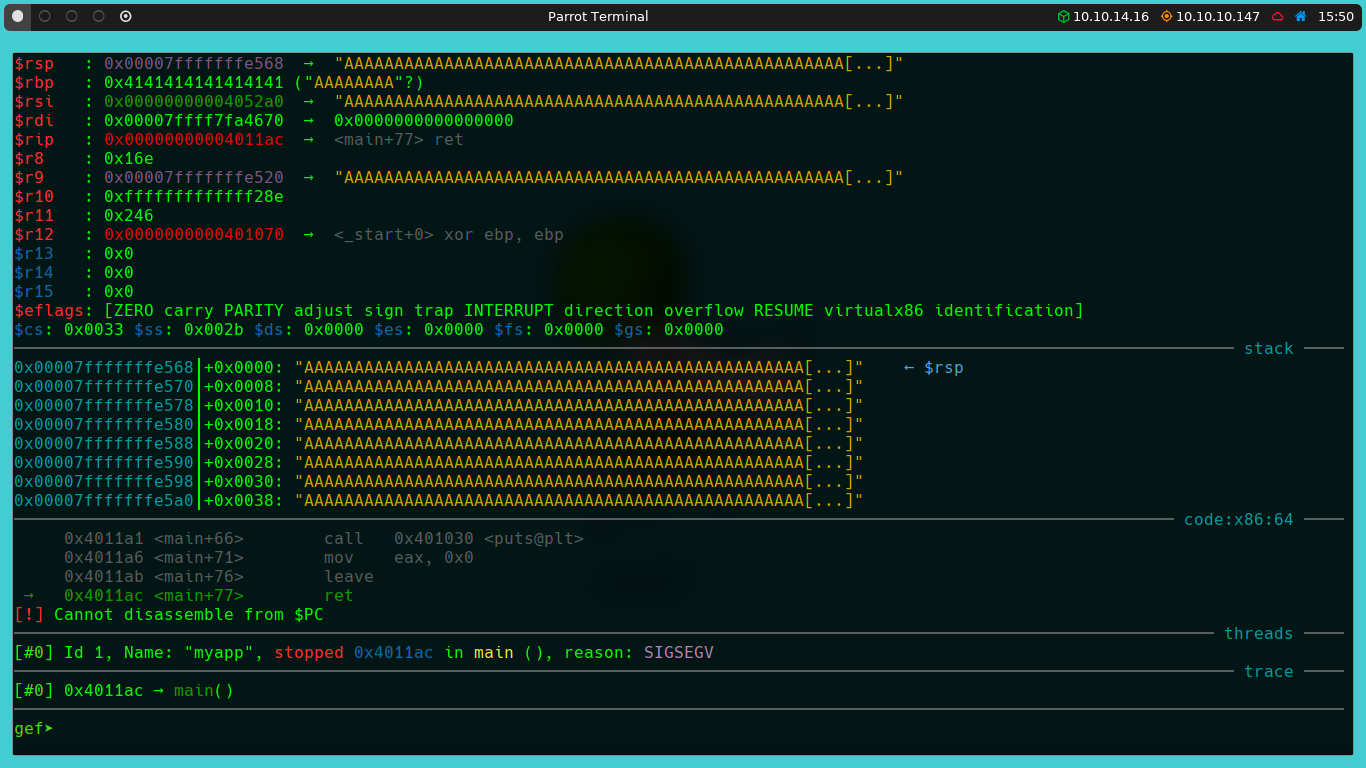Screen dimensions: 1366x768
Task: Select the $rbp value 0x4141414141414141
Action: tap(194, 83)
